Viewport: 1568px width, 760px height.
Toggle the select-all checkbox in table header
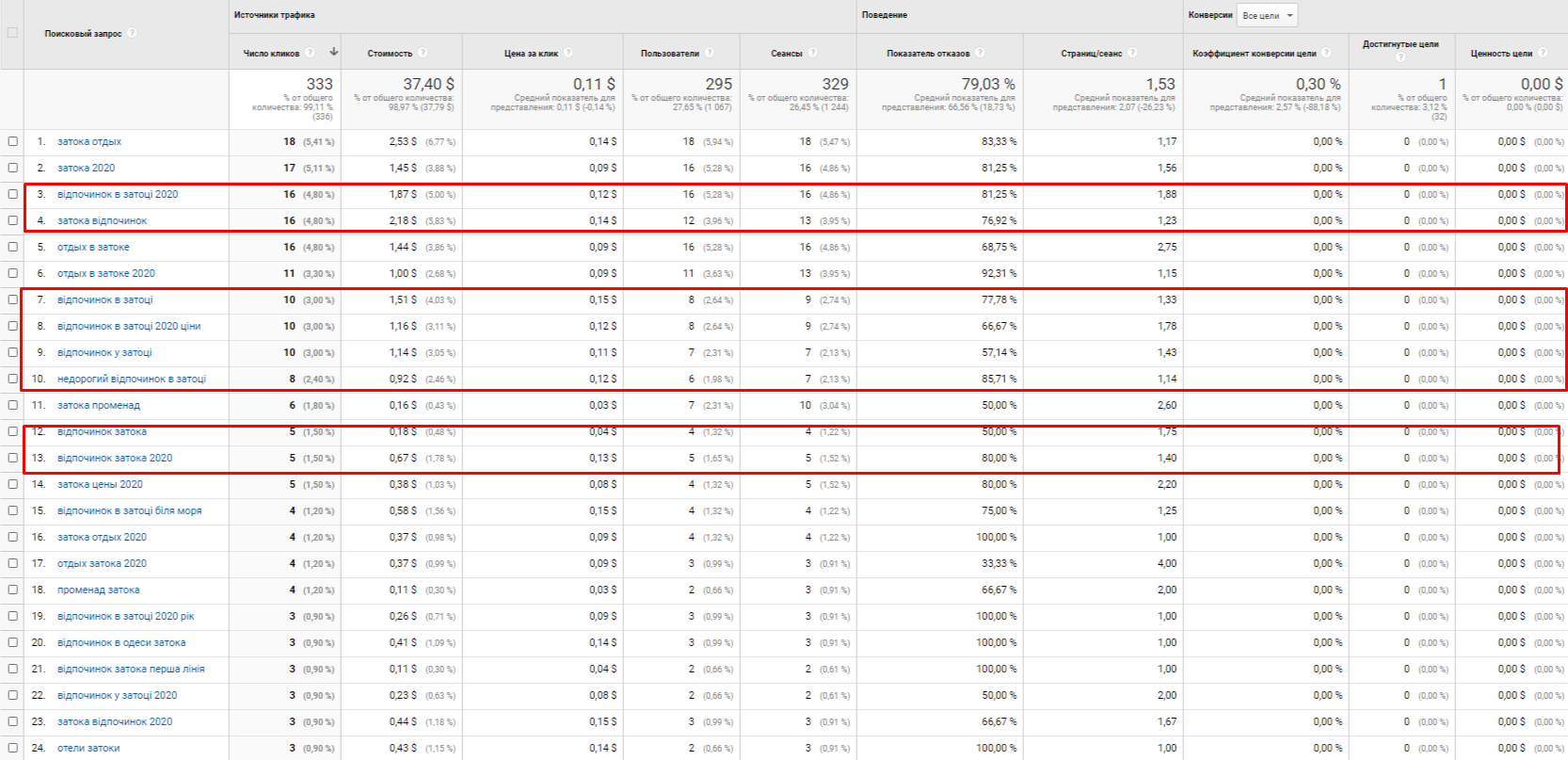tap(12, 33)
